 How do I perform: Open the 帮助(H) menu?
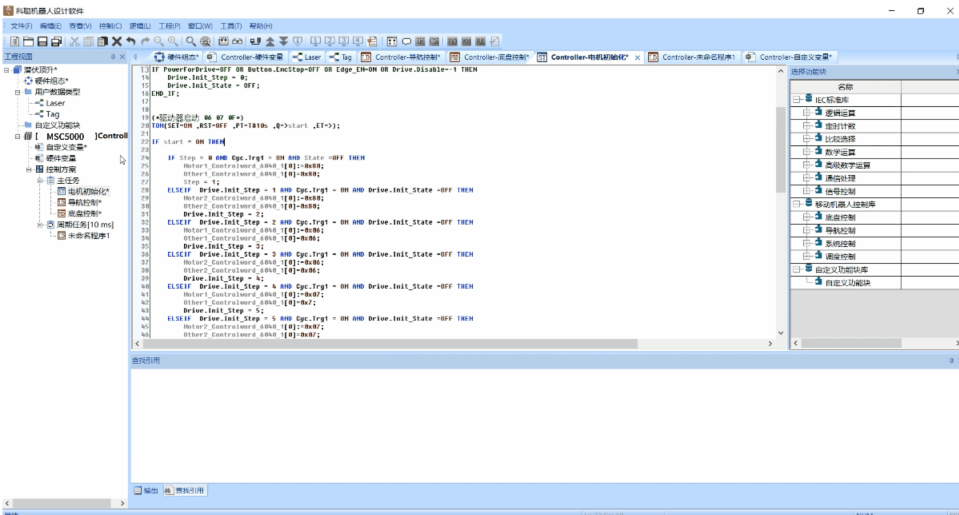coord(261,26)
